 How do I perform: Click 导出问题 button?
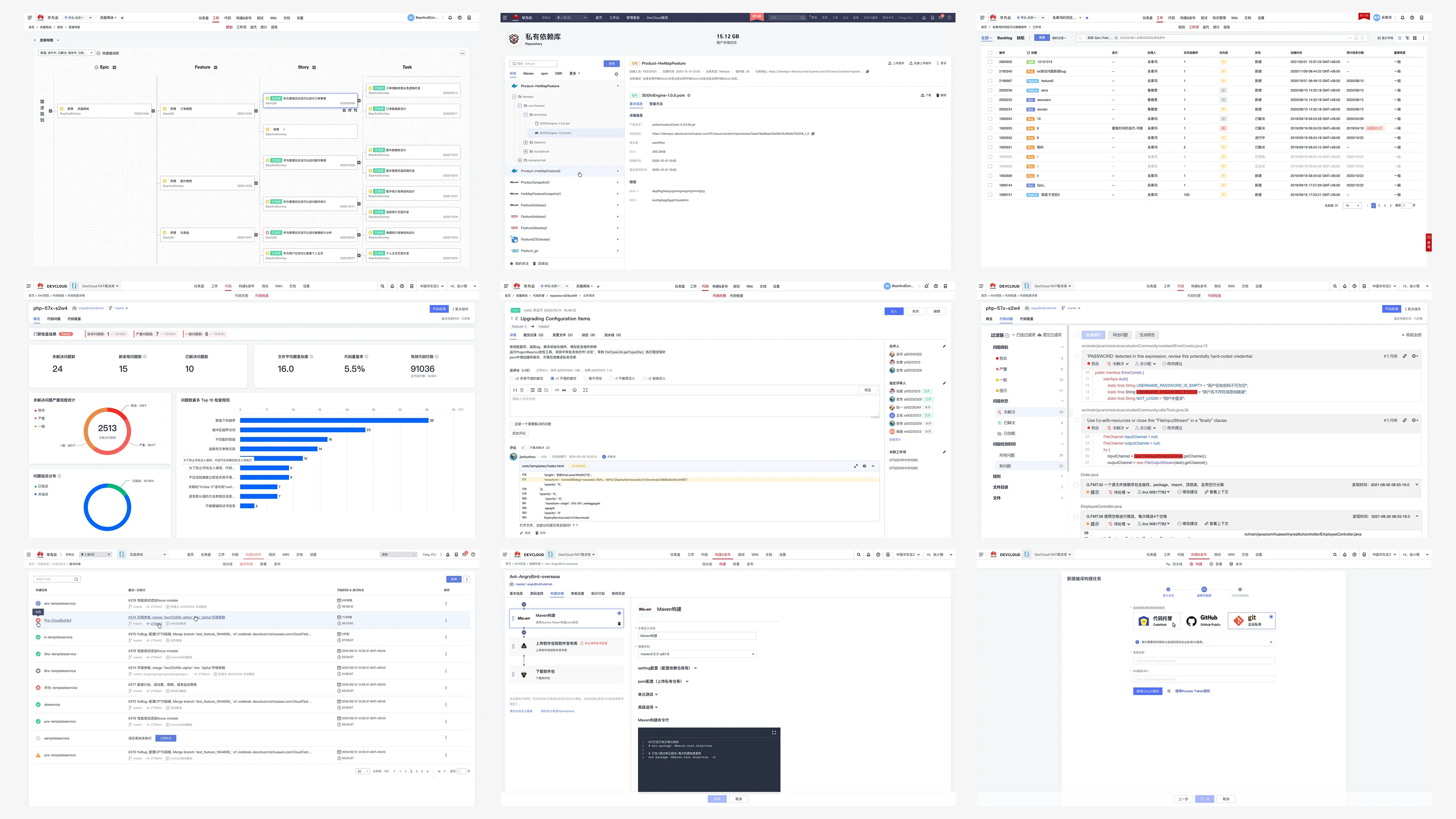pos(1120,335)
